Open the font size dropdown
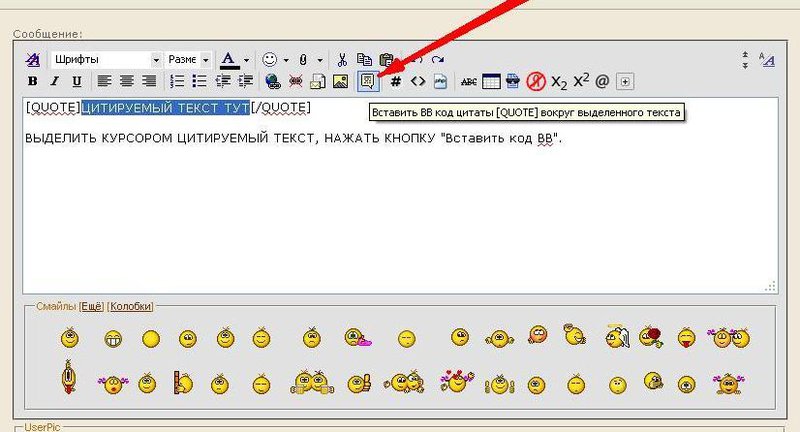This screenshot has height=432, width=800. coord(188,60)
